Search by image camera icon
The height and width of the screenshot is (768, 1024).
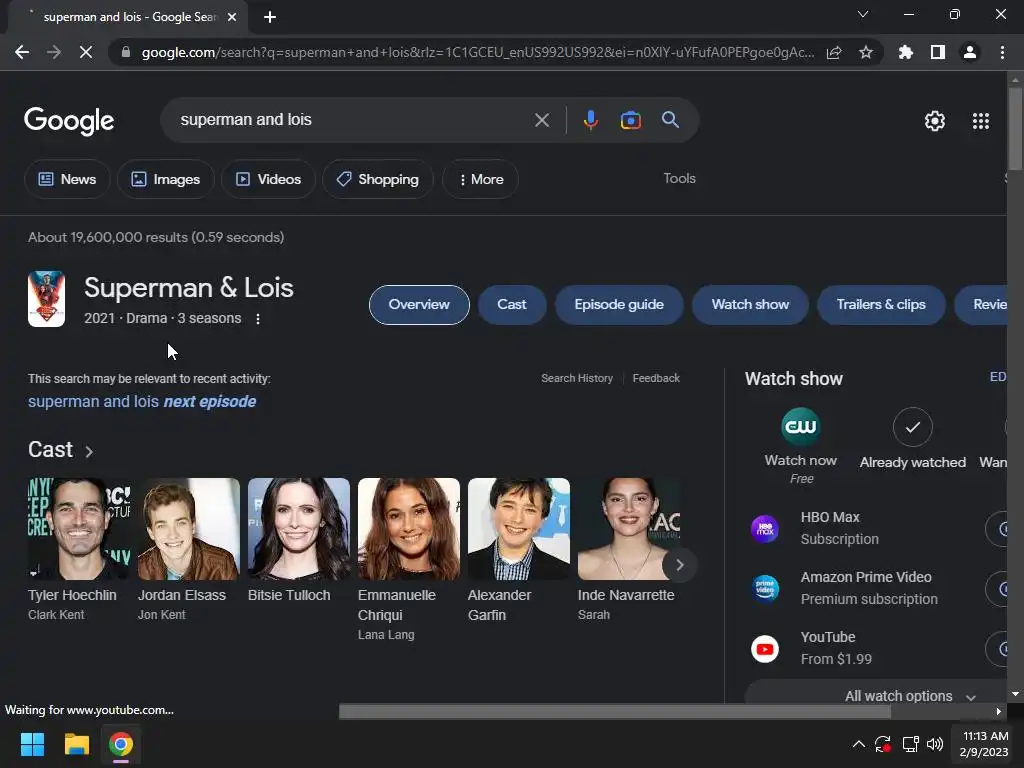point(630,120)
